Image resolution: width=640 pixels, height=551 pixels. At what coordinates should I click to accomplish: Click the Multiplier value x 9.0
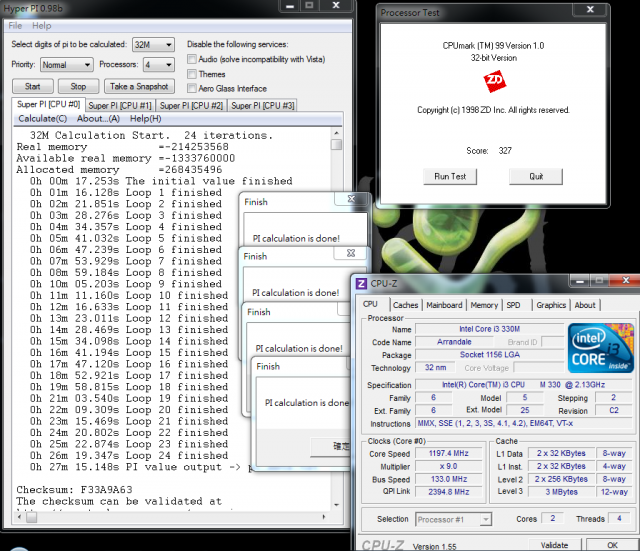pyautogui.click(x=449, y=466)
